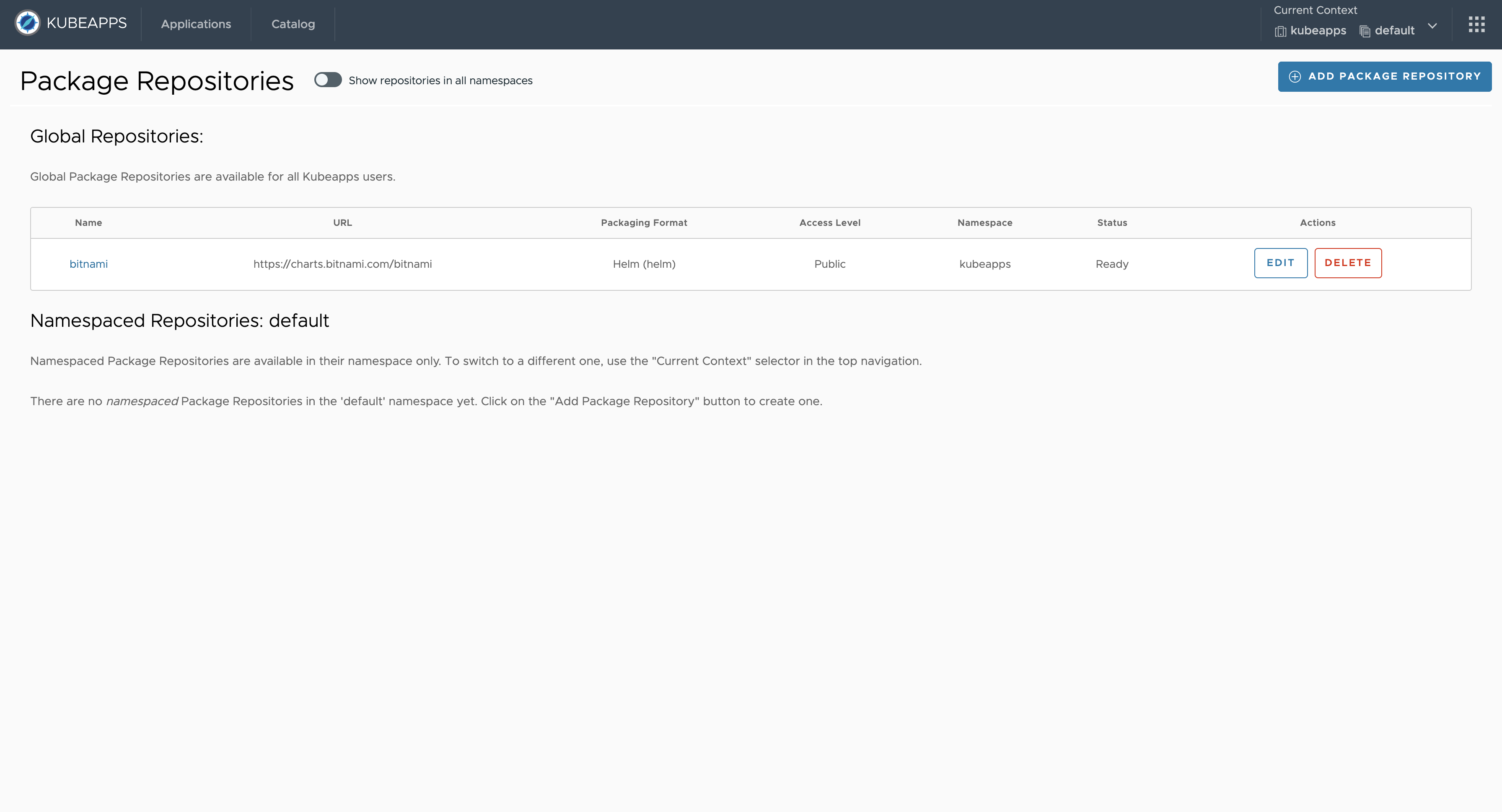Viewport: 1502px width, 812px height.
Task: Click the Access Level column header
Action: pos(830,222)
